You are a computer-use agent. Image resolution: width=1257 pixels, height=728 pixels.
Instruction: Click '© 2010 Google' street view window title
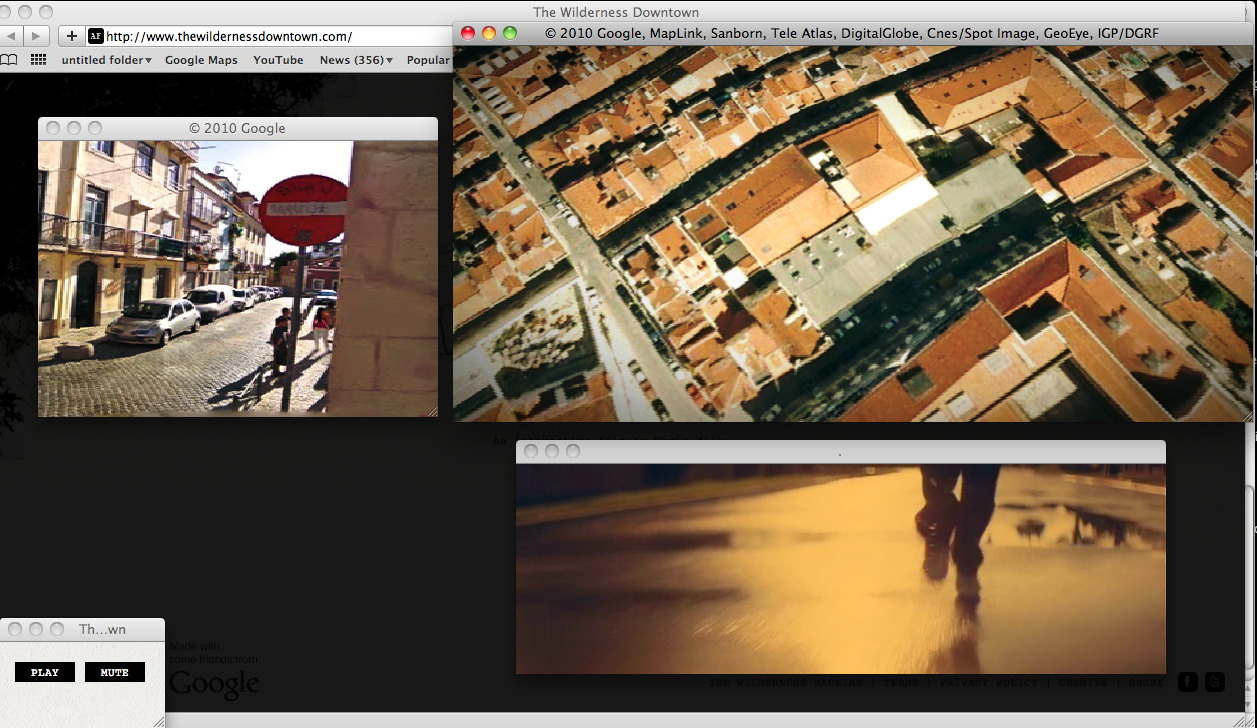click(237, 128)
